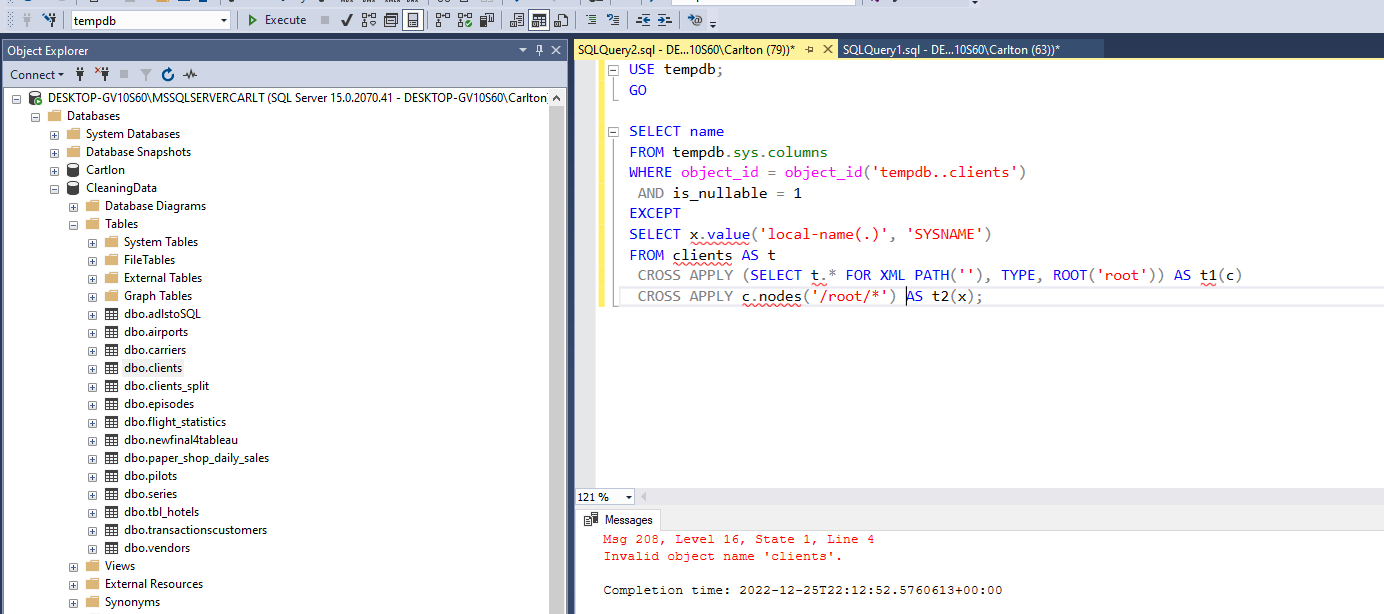
Task: Expand Database Snapshots folder
Action: pyautogui.click(x=54, y=152)
